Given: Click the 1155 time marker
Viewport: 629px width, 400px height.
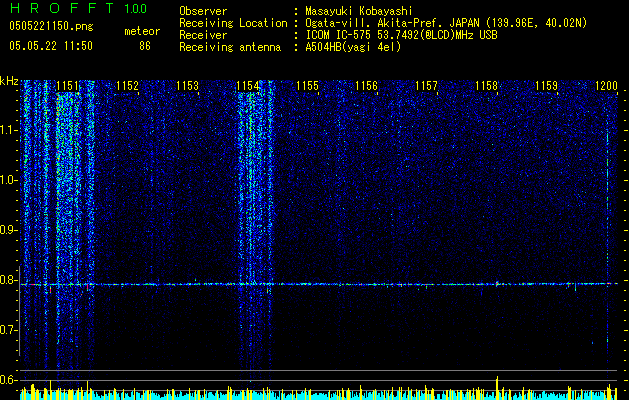Looking at the screenshot, I should click(x=307, y=86).
